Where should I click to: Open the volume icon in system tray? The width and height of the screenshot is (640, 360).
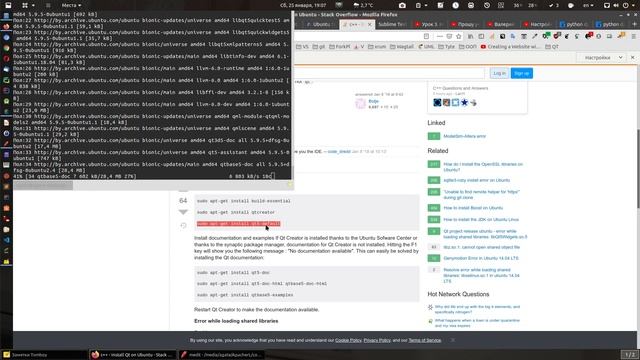point(616,5)
